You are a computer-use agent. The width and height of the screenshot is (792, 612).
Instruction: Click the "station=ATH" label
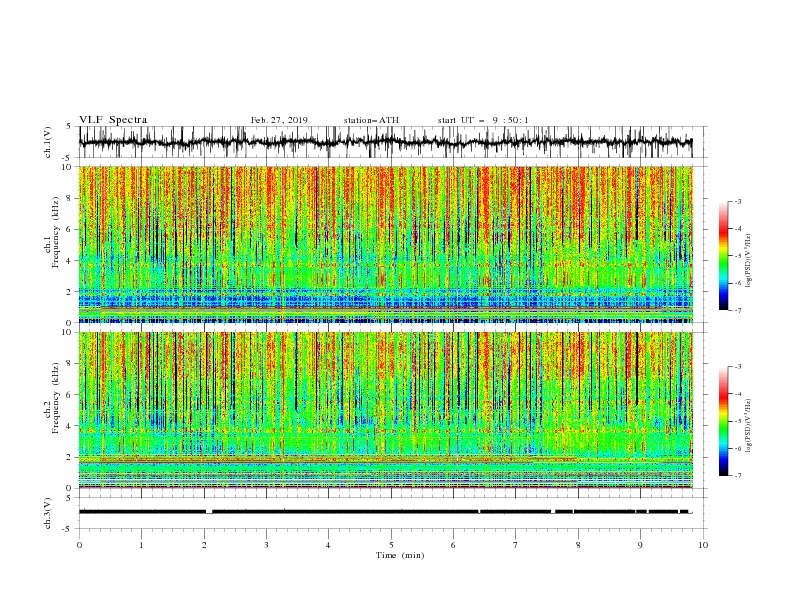[371, 120]
